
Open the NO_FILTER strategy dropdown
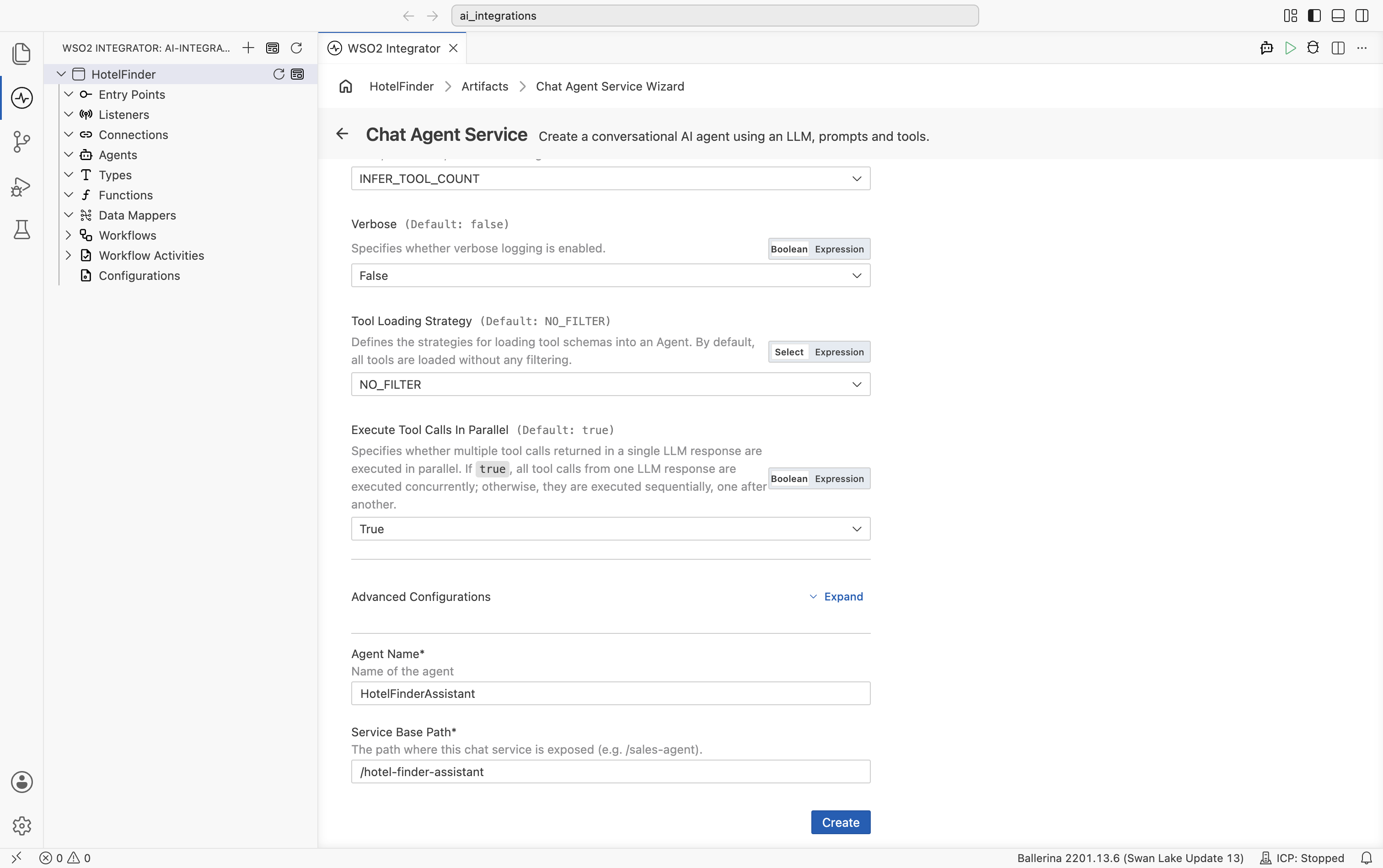point(610,385)
